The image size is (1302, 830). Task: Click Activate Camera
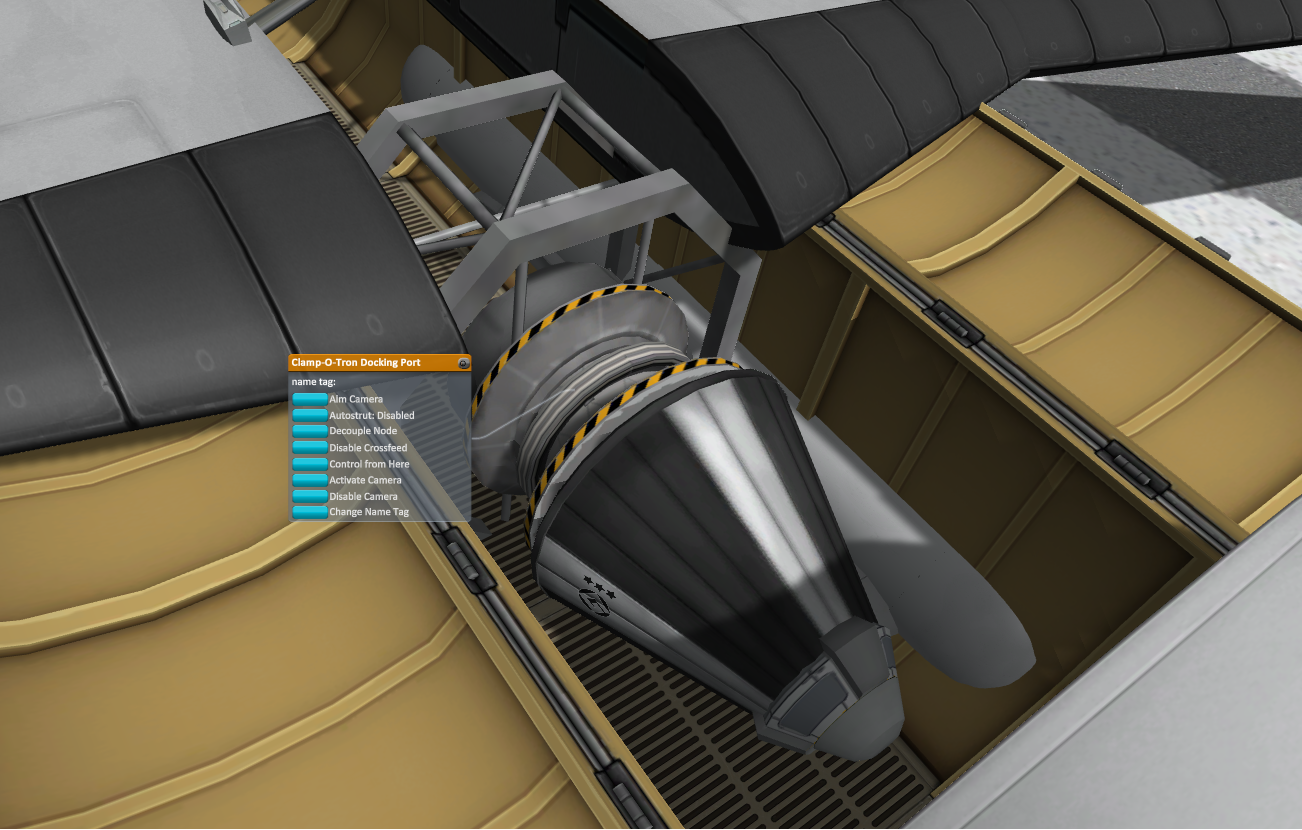310,480
